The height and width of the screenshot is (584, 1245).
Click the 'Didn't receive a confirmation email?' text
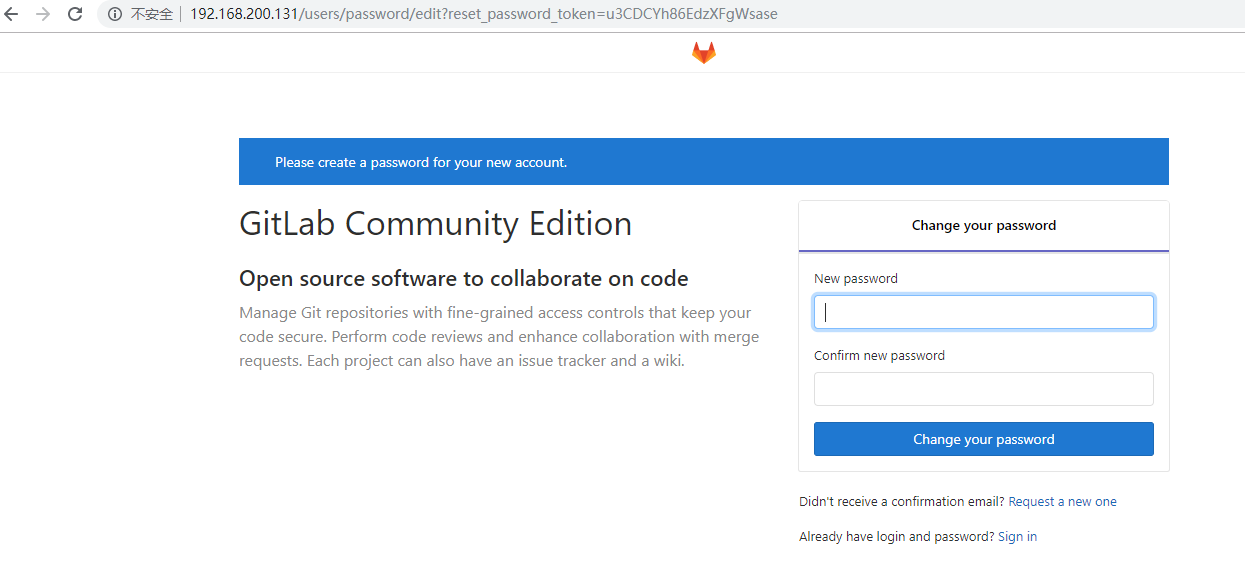tap(902, 502)
